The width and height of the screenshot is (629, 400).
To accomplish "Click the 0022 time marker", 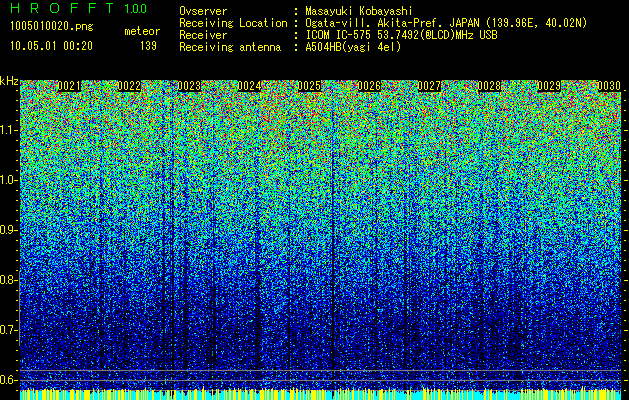I will (x=129, y=86).
